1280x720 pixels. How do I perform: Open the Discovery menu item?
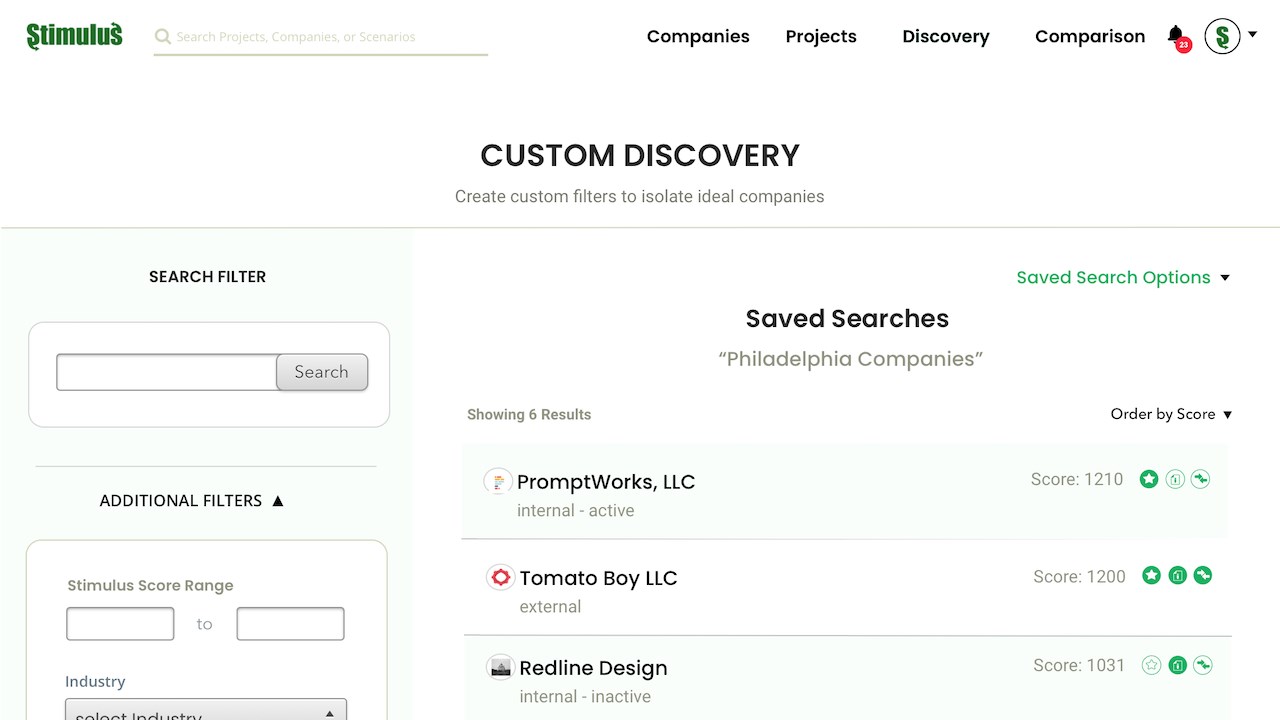[945, 36]
